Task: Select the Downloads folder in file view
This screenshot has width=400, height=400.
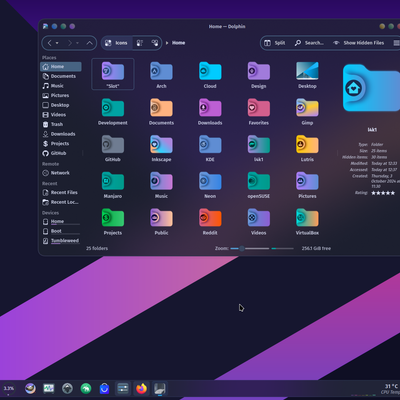Action: pos(210,111)
